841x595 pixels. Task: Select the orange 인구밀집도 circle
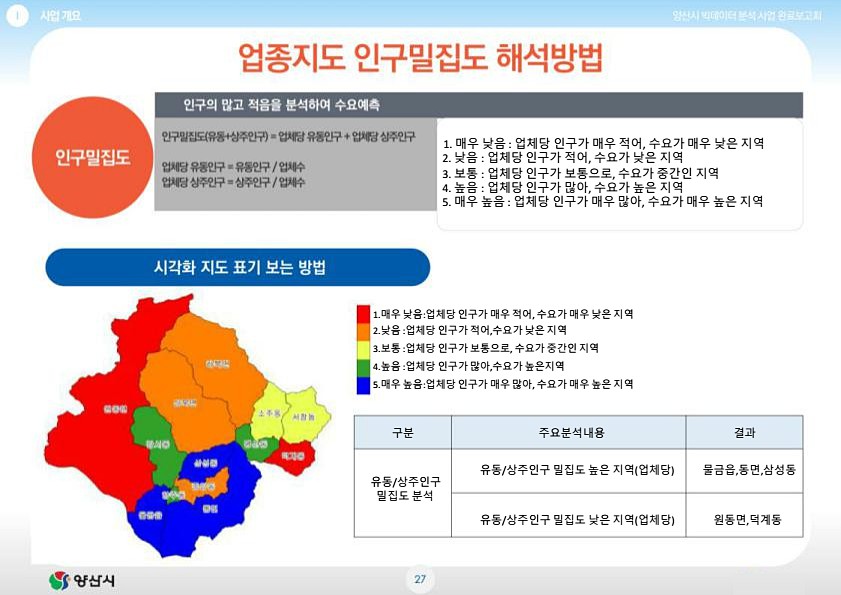pos(92,157)
